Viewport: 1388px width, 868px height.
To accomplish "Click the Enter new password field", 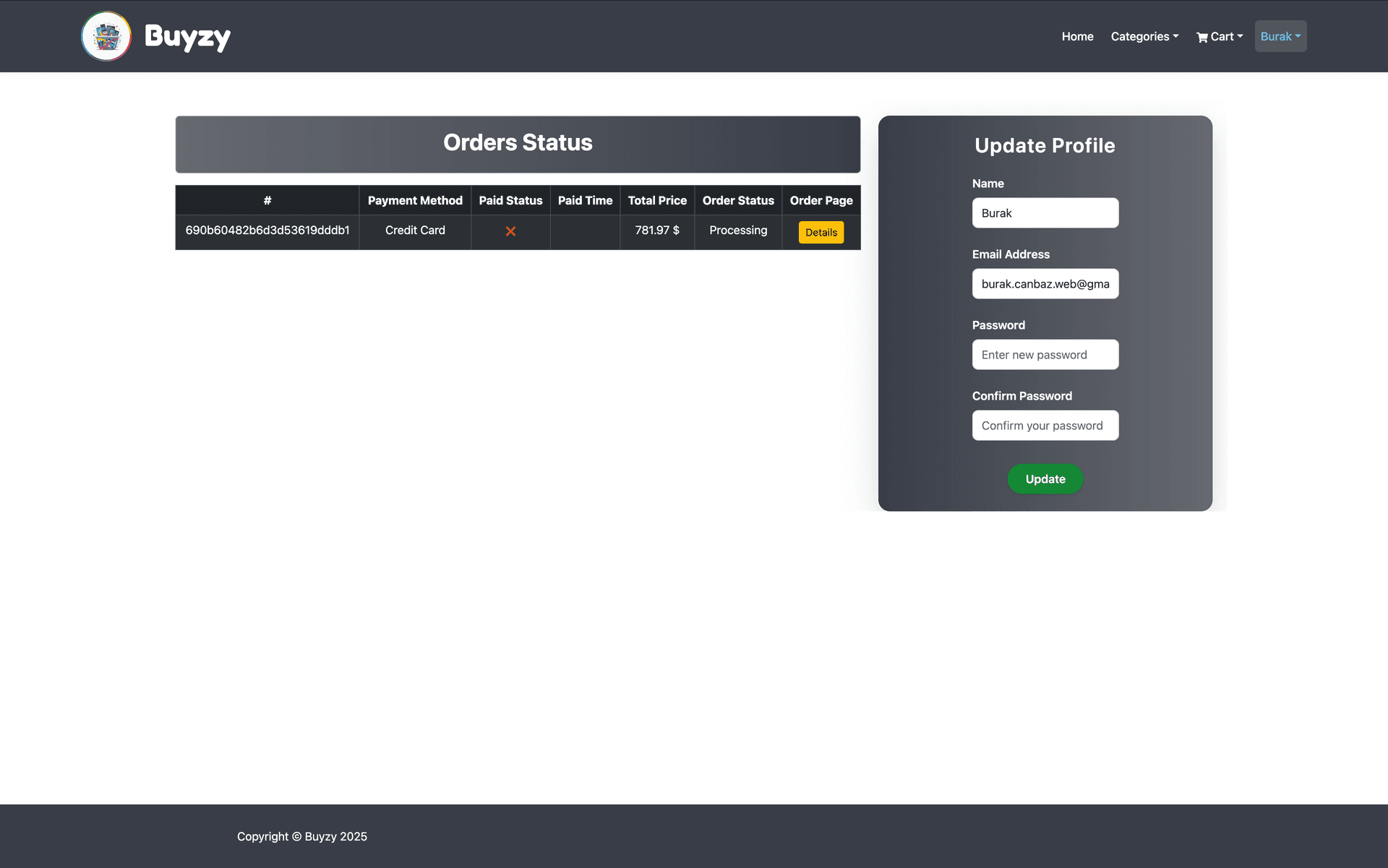I will (x=1045, y=354).
